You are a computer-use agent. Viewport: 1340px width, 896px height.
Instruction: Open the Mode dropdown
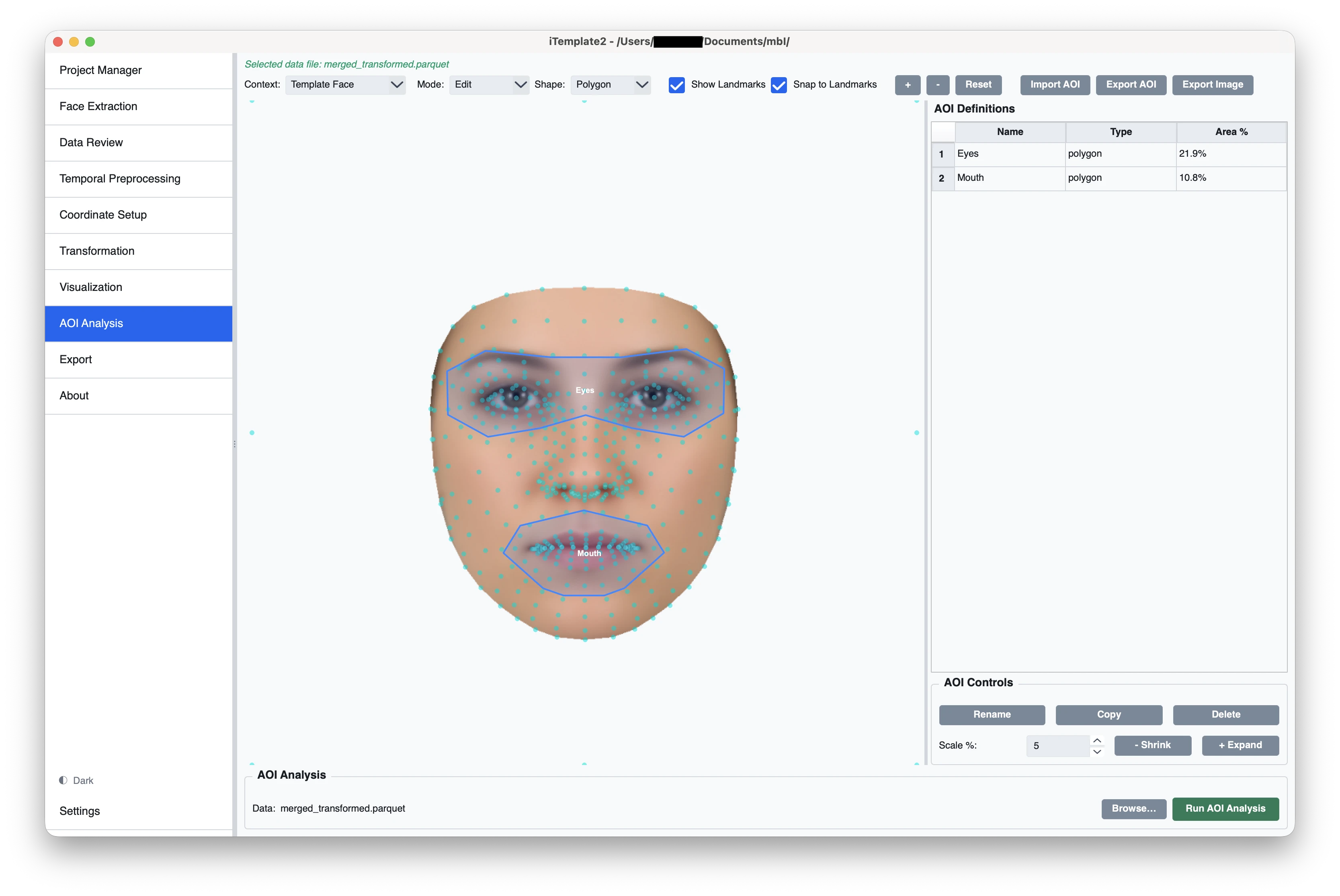pos(489,84)
